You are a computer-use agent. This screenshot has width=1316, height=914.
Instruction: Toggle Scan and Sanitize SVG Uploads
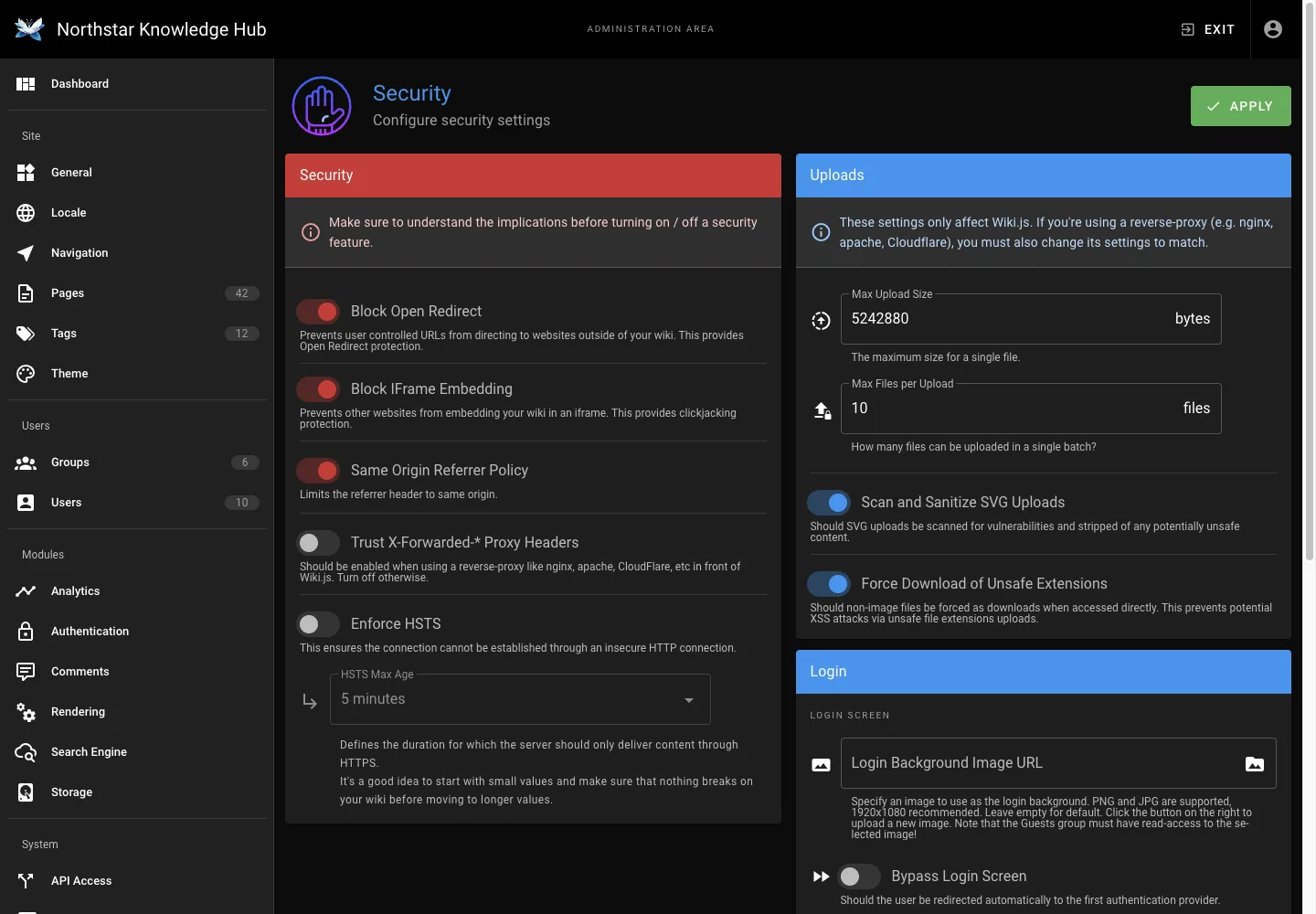829,503
